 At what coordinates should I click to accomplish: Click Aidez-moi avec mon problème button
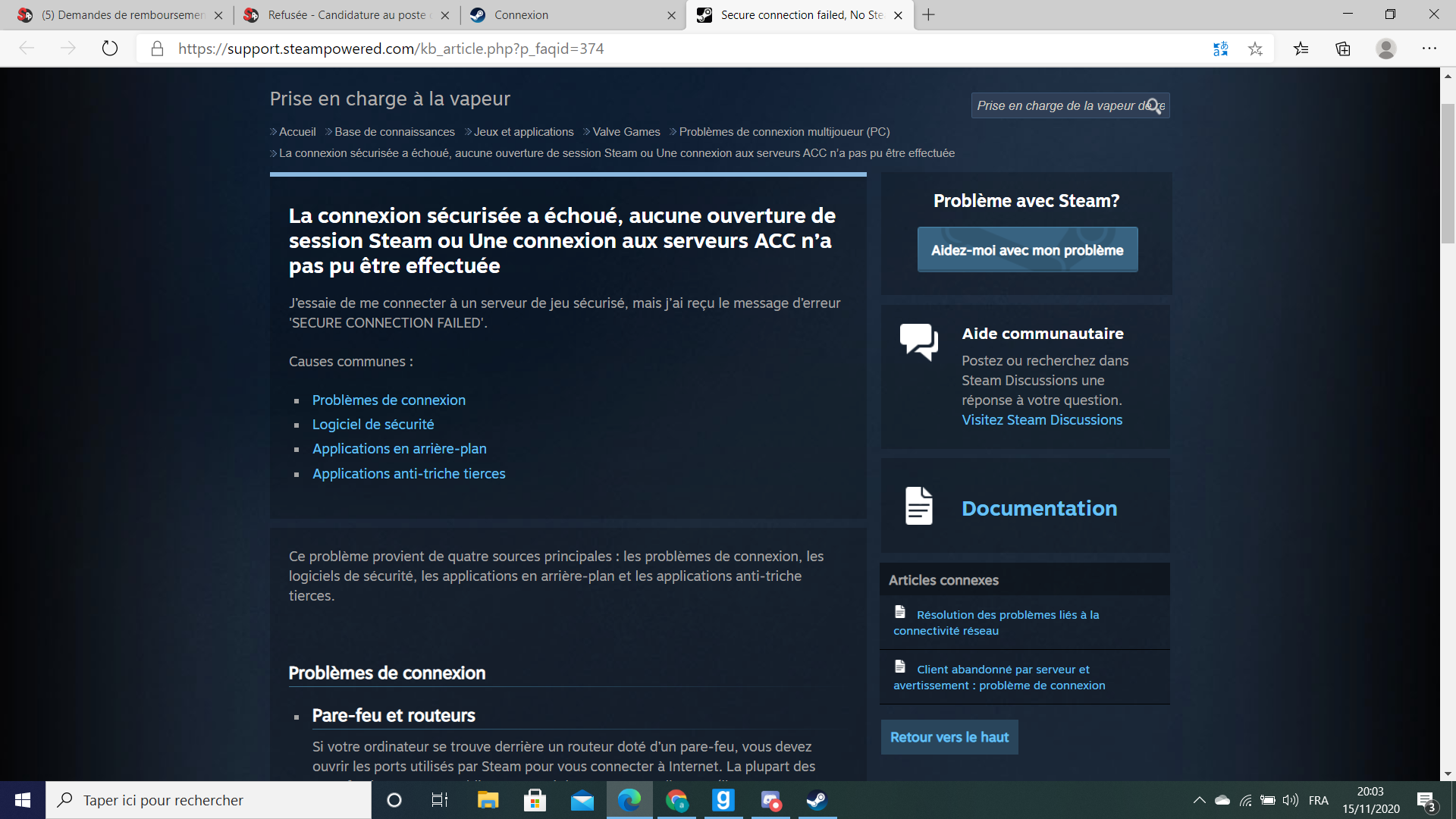click(1028, 249)
